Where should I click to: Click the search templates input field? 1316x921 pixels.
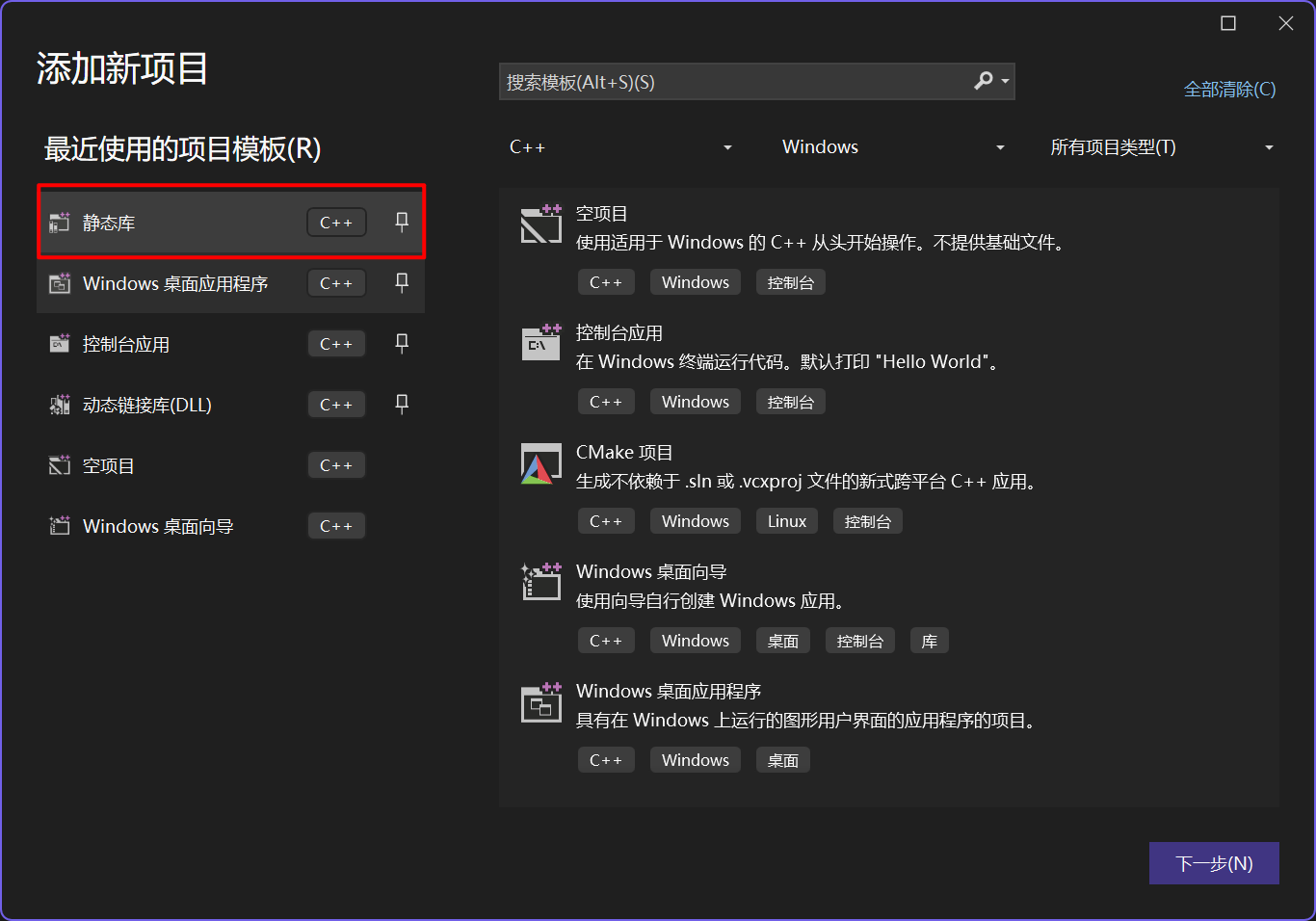[x=732, y=82]
